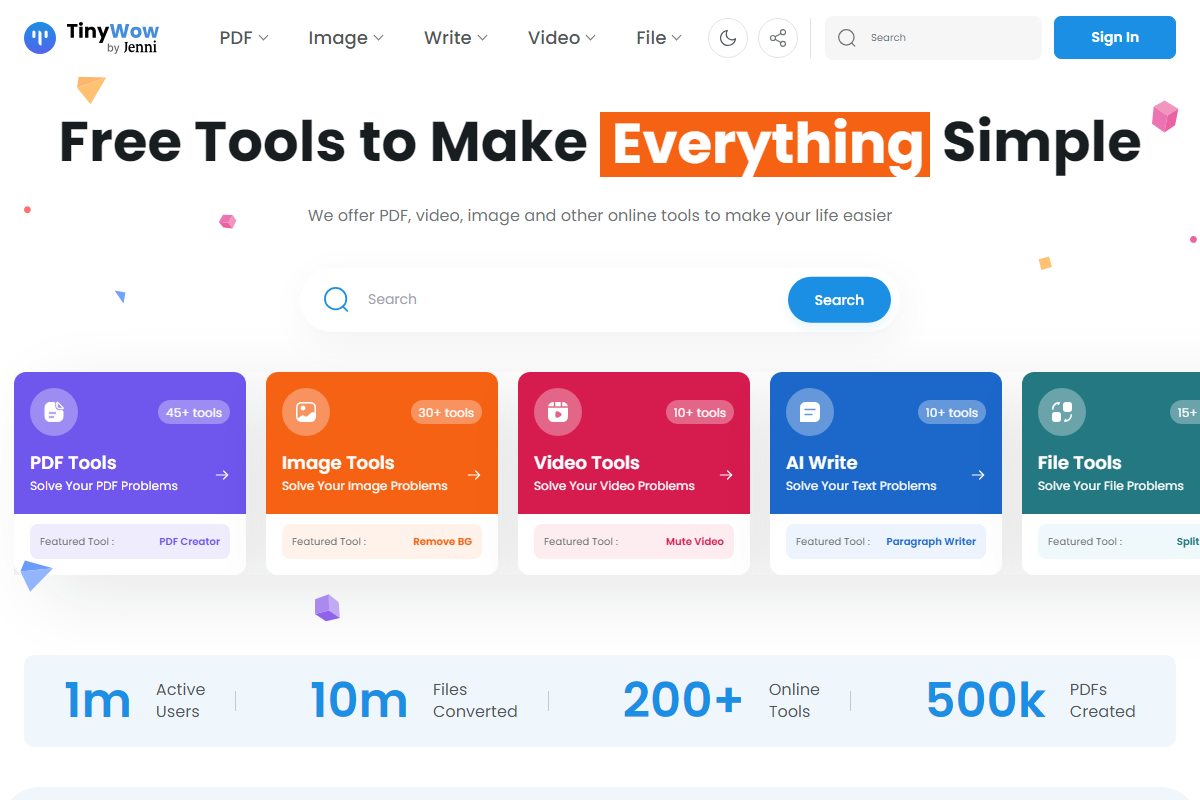Click the PDF Tools card arrow

pos(223,475)
